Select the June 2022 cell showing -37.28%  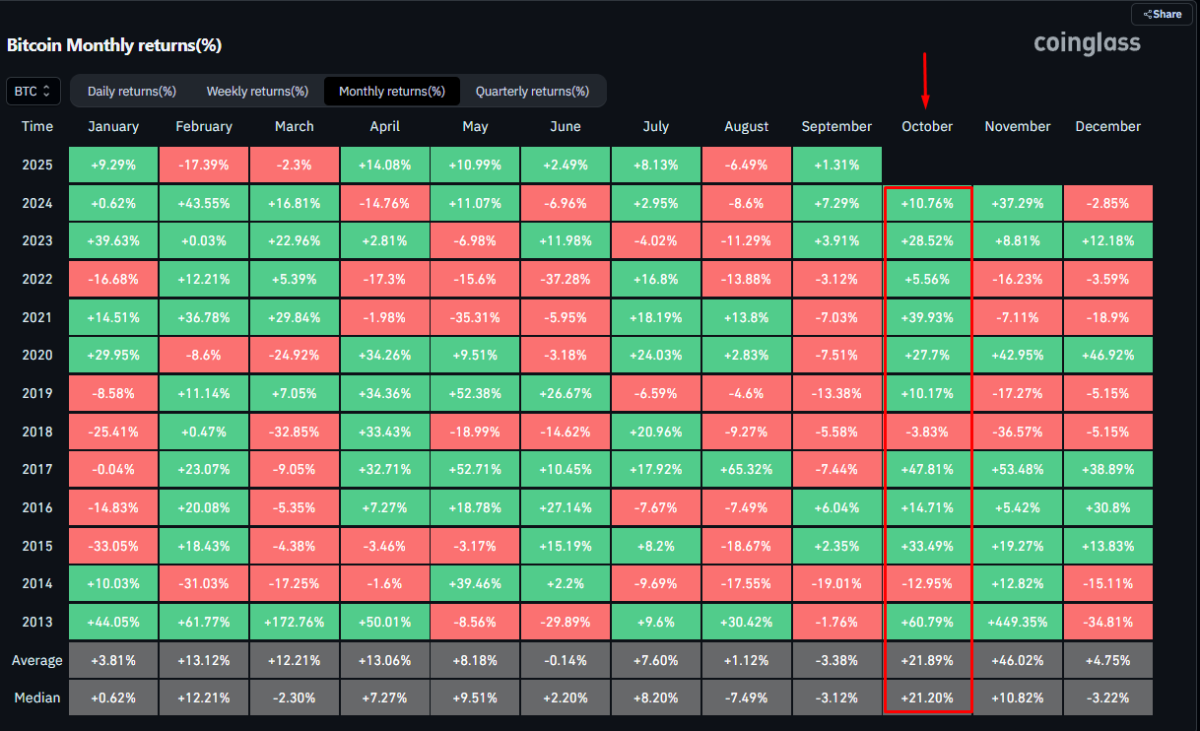point(565,279)
